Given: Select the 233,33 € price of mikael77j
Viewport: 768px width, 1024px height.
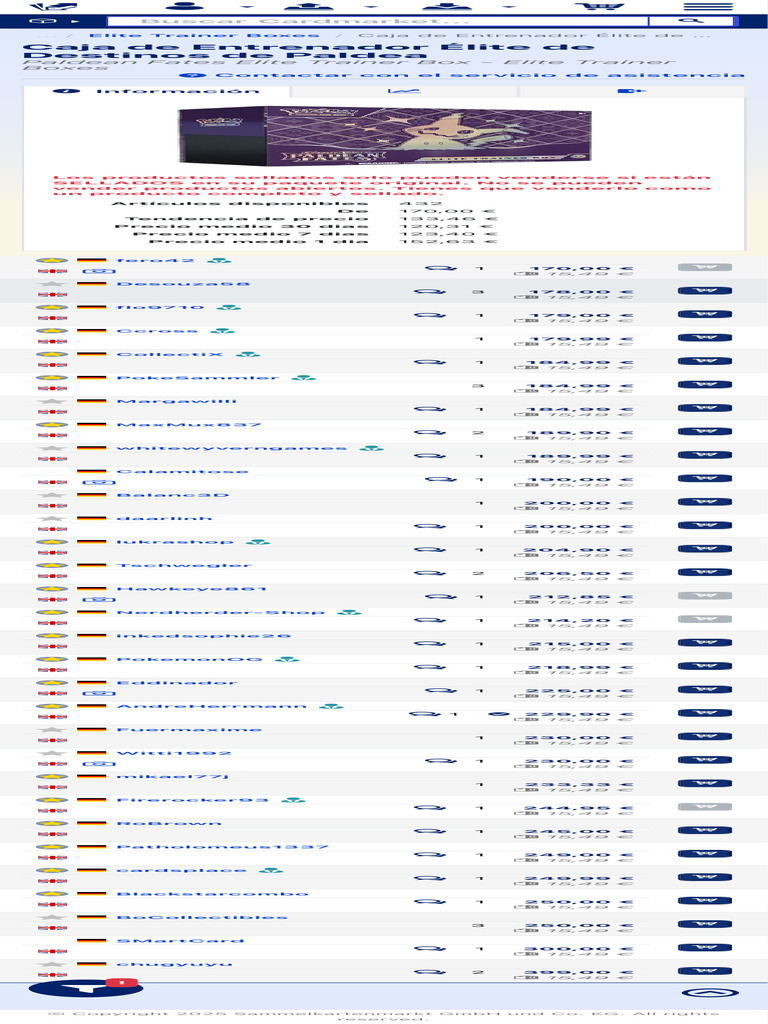Looking at the screenshot, I should [579, 784].
